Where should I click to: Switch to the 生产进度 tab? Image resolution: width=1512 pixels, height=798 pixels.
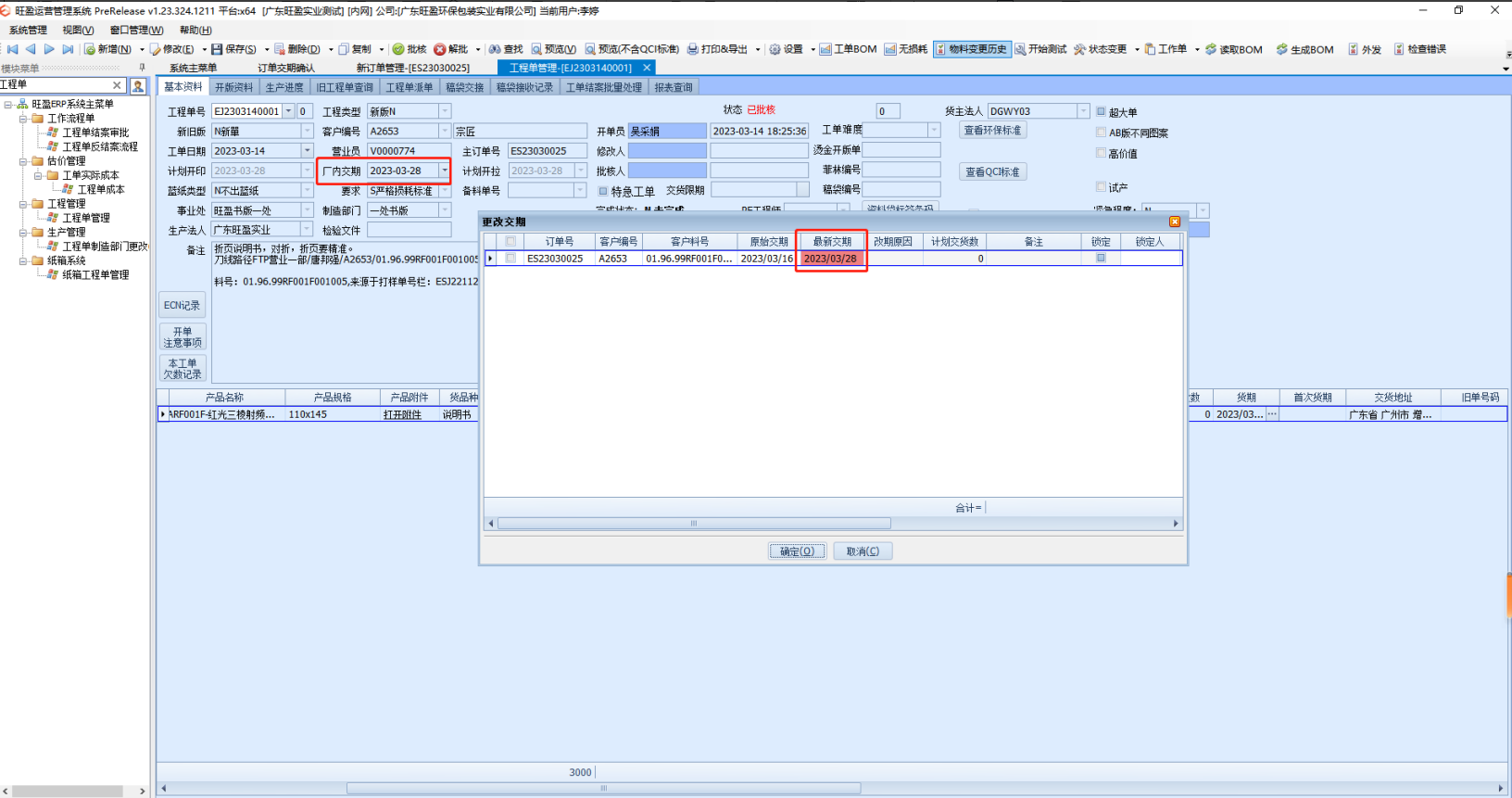pyautogui.click(x=284, y=87)
